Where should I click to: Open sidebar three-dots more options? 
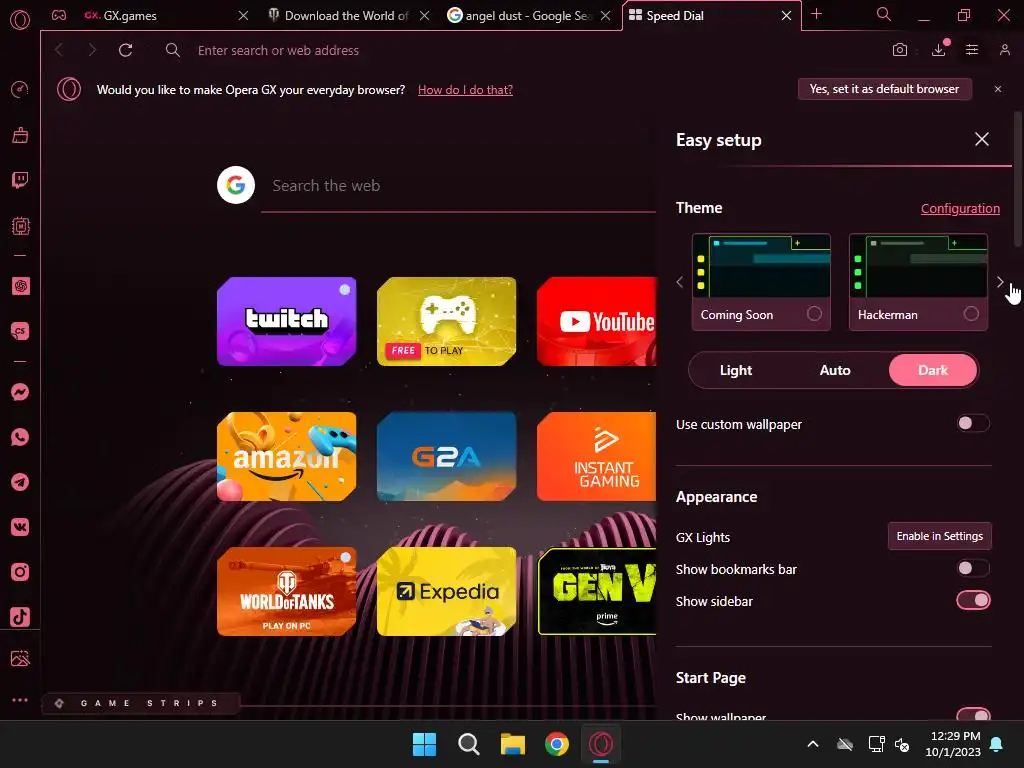click(x=20, y=699)
